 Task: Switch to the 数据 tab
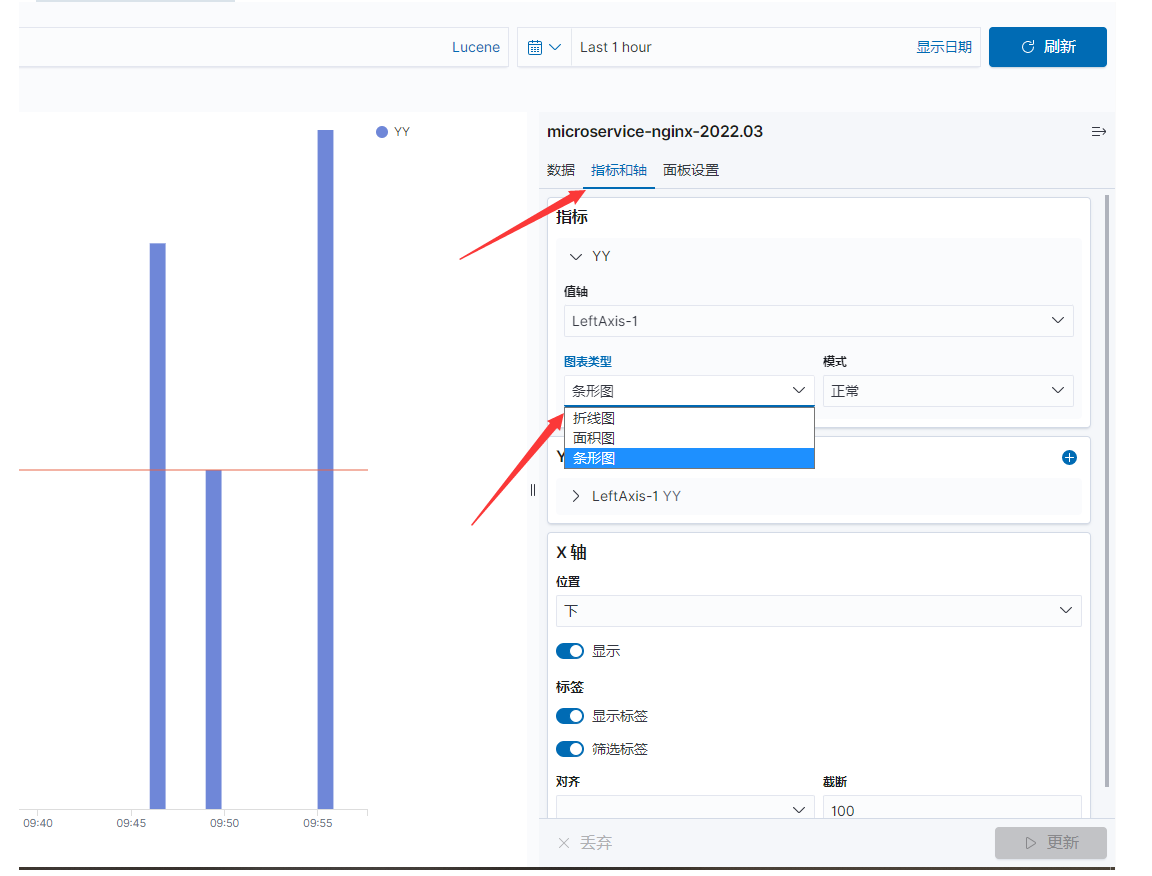click(561, 170)
